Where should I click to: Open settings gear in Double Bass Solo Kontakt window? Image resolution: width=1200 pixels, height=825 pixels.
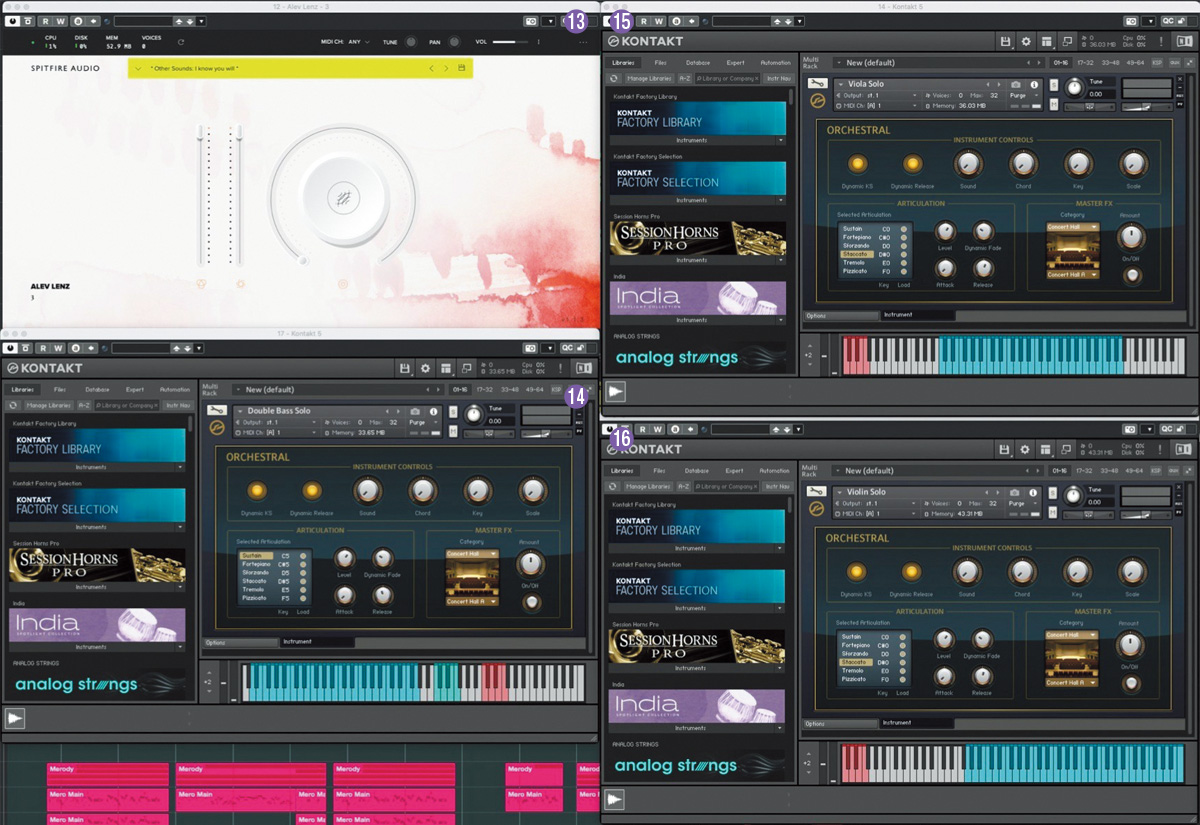pyautogui.click(x=425, y=369)
